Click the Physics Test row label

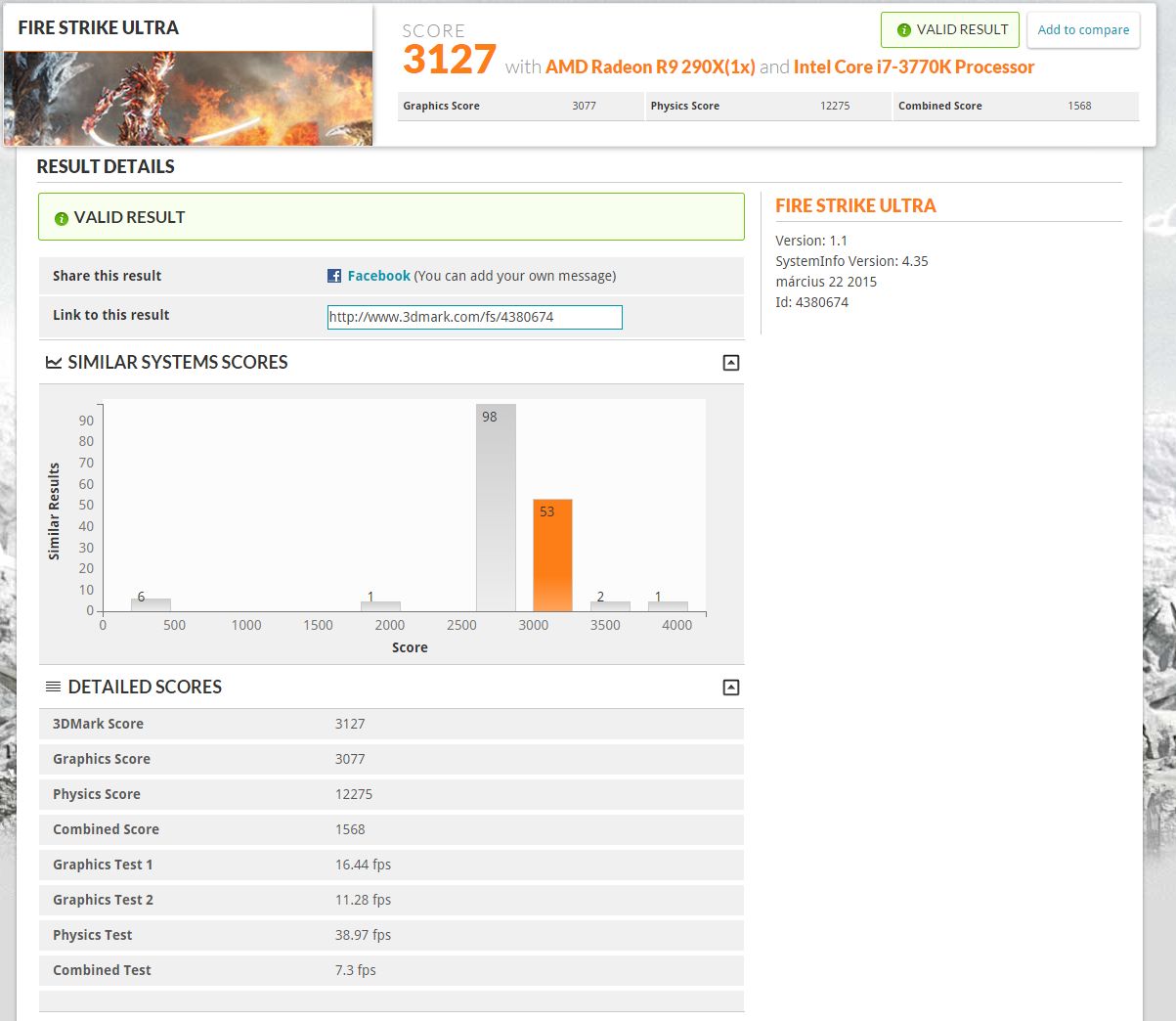coord(92,935)
